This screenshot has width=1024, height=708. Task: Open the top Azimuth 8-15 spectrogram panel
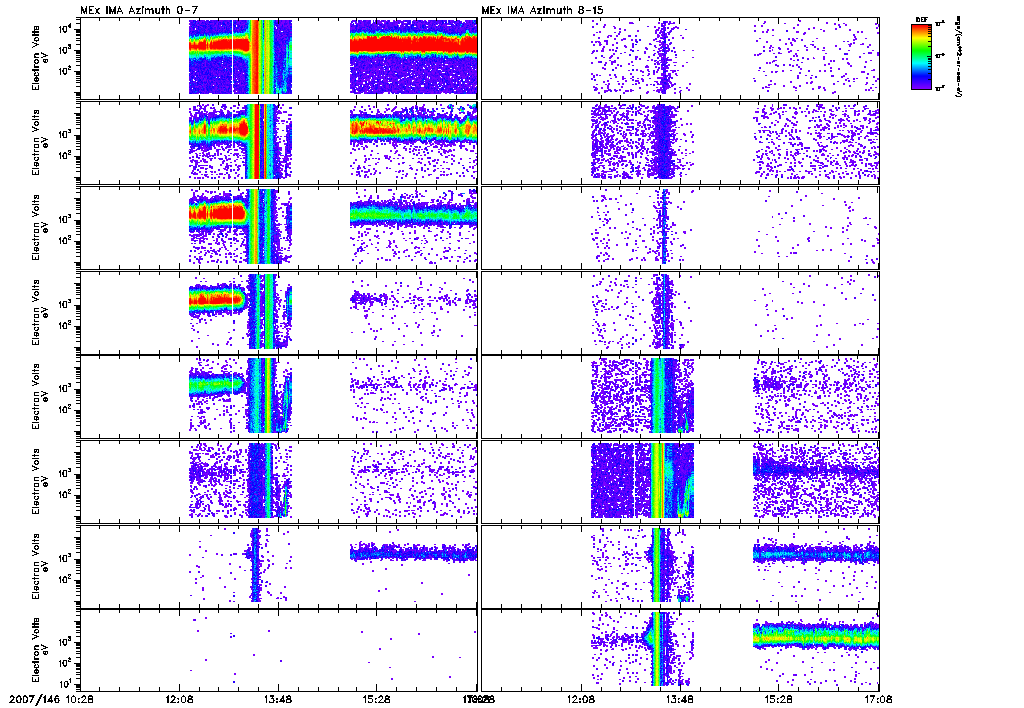tap(680, 59)
